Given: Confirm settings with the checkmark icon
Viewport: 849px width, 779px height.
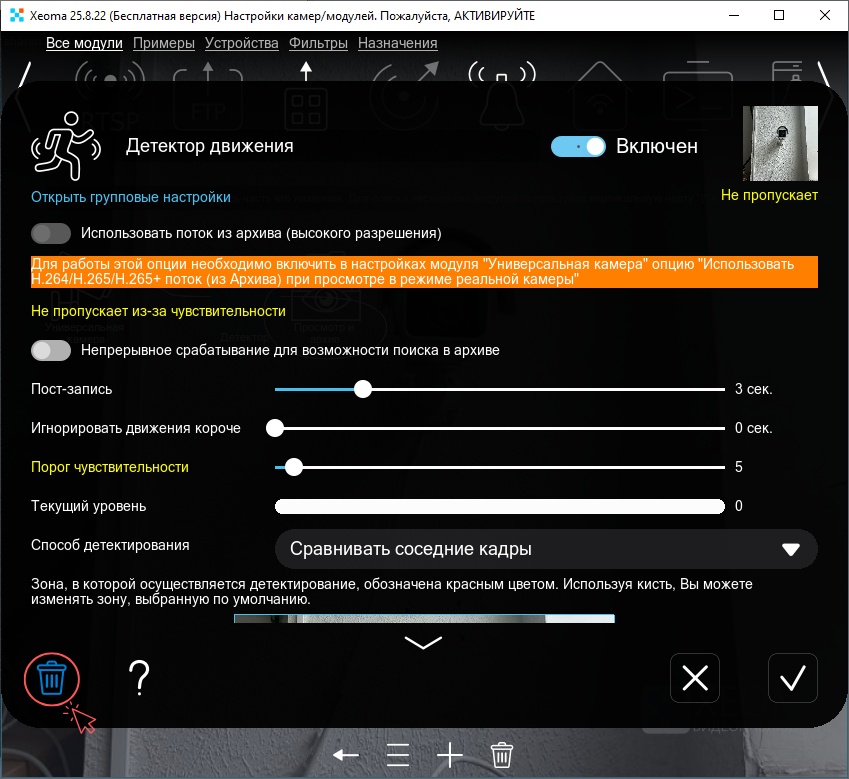Looking at the screenshot, I should pos(792,678).
